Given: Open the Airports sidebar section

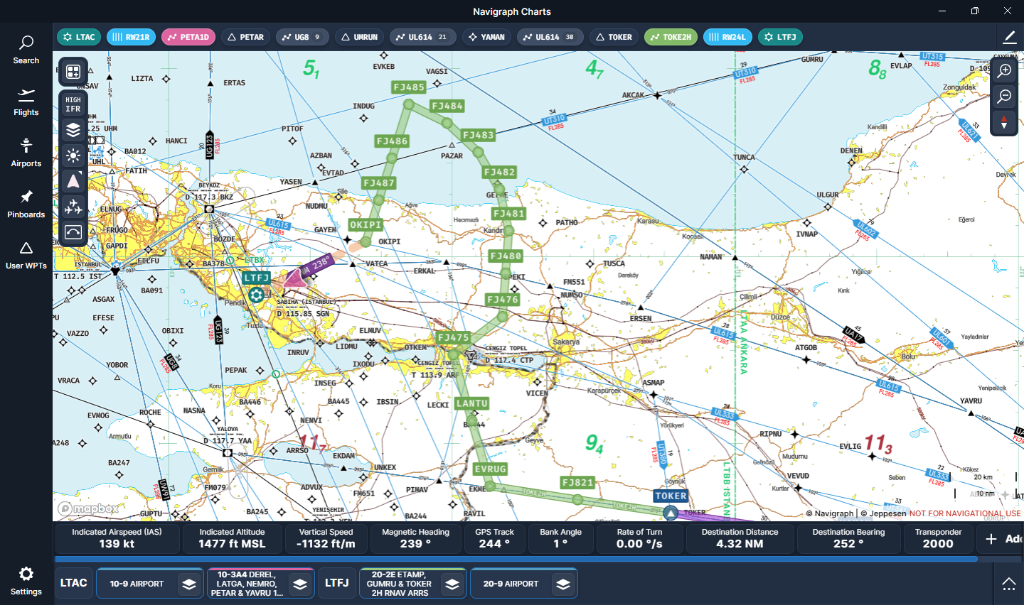Looking at the screenshot, I should click(x=26, y=153).
